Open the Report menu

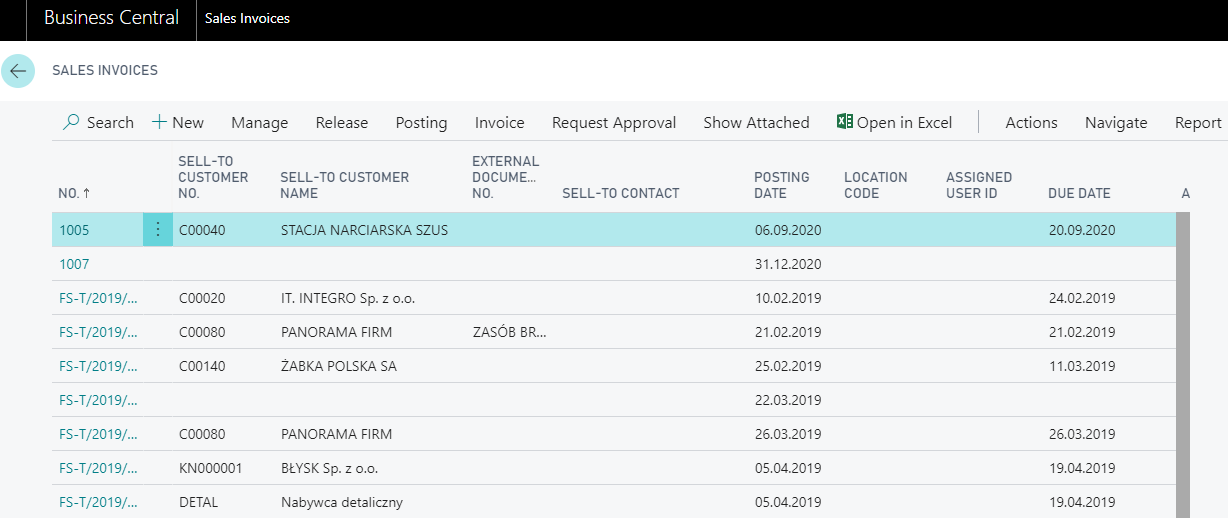click(1198, 123)
